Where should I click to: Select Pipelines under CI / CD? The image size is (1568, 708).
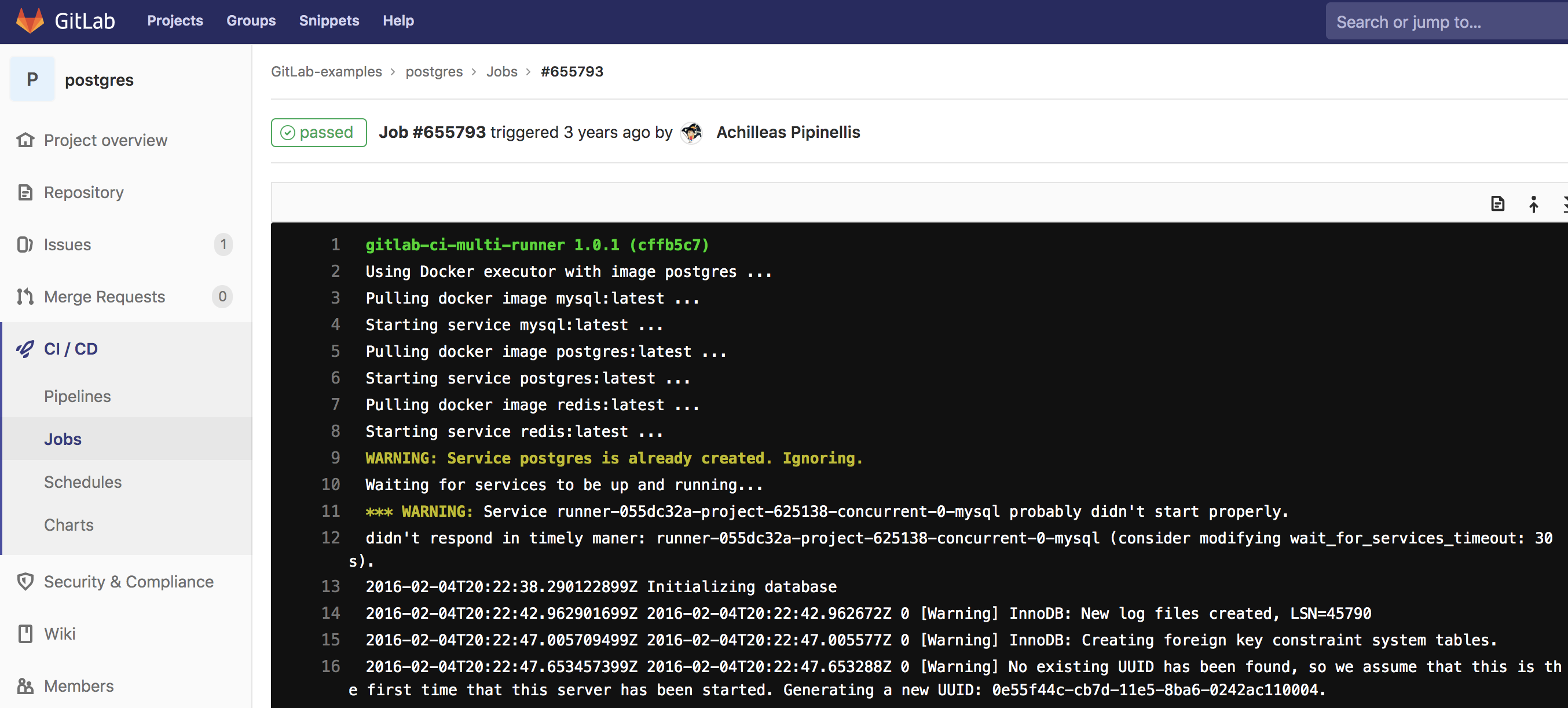[x=78, y=397]
